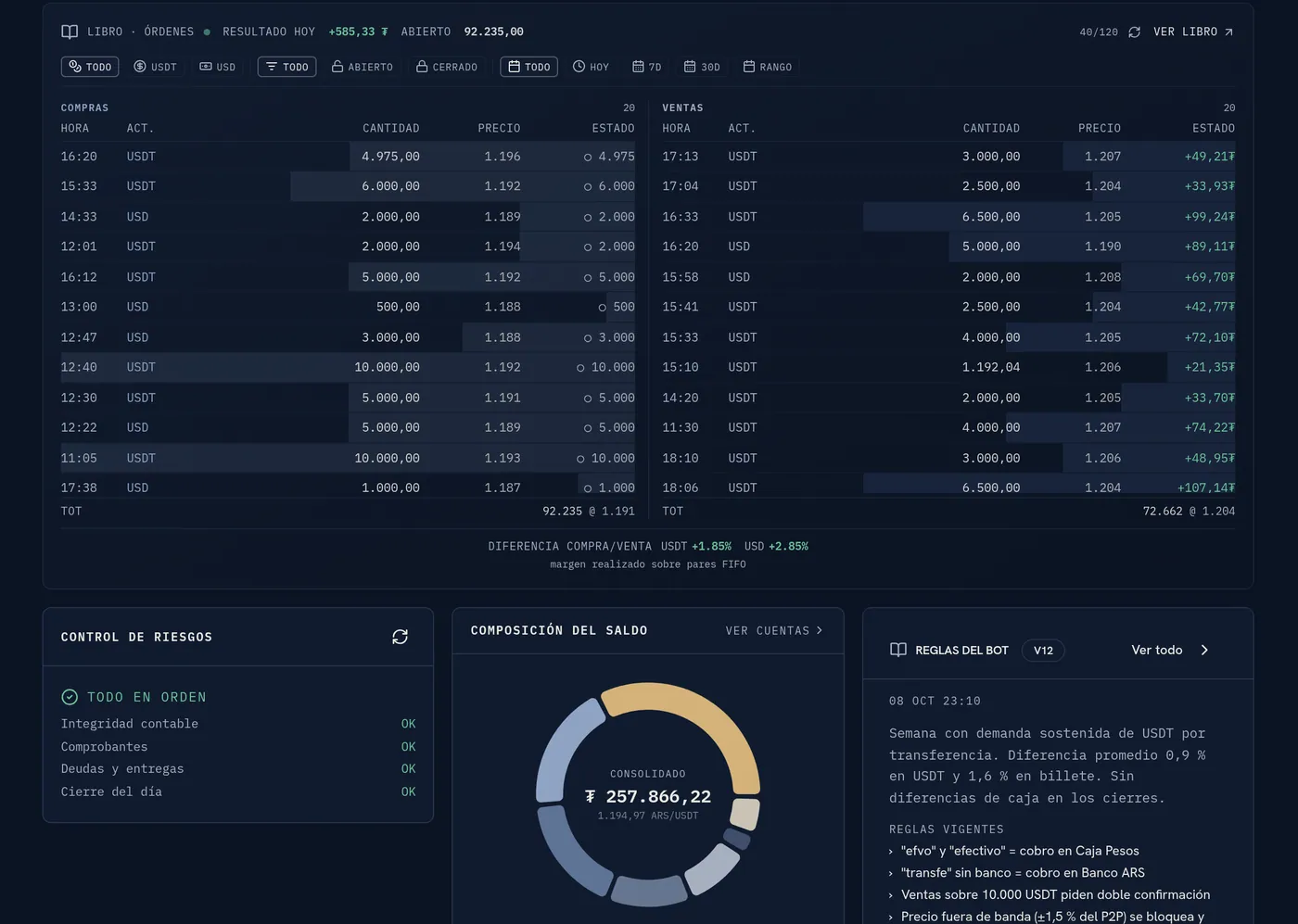Click Ver todo in Reglas del Bot

click(1170, 650)
